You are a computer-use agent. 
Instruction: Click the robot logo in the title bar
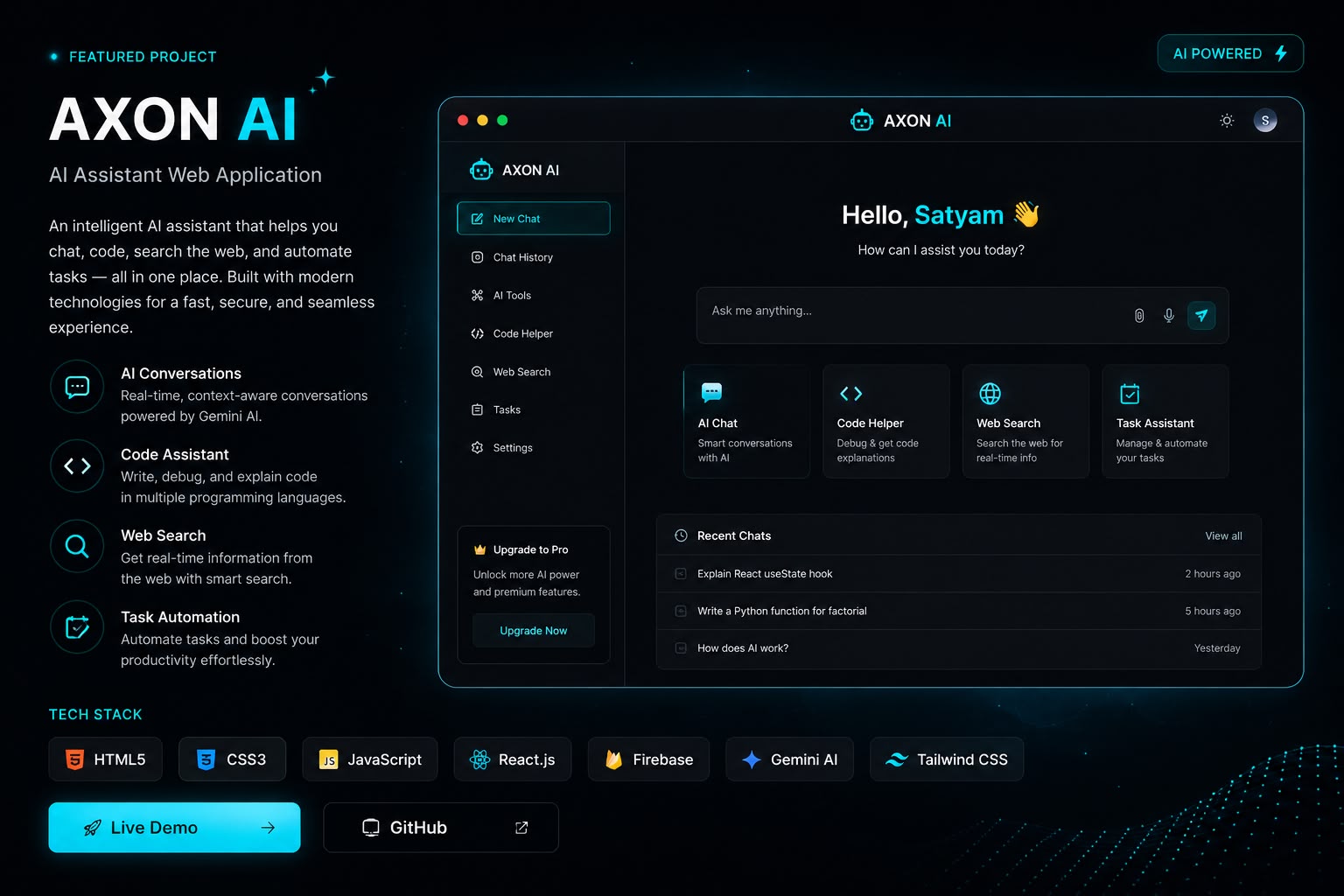(862, 121)
